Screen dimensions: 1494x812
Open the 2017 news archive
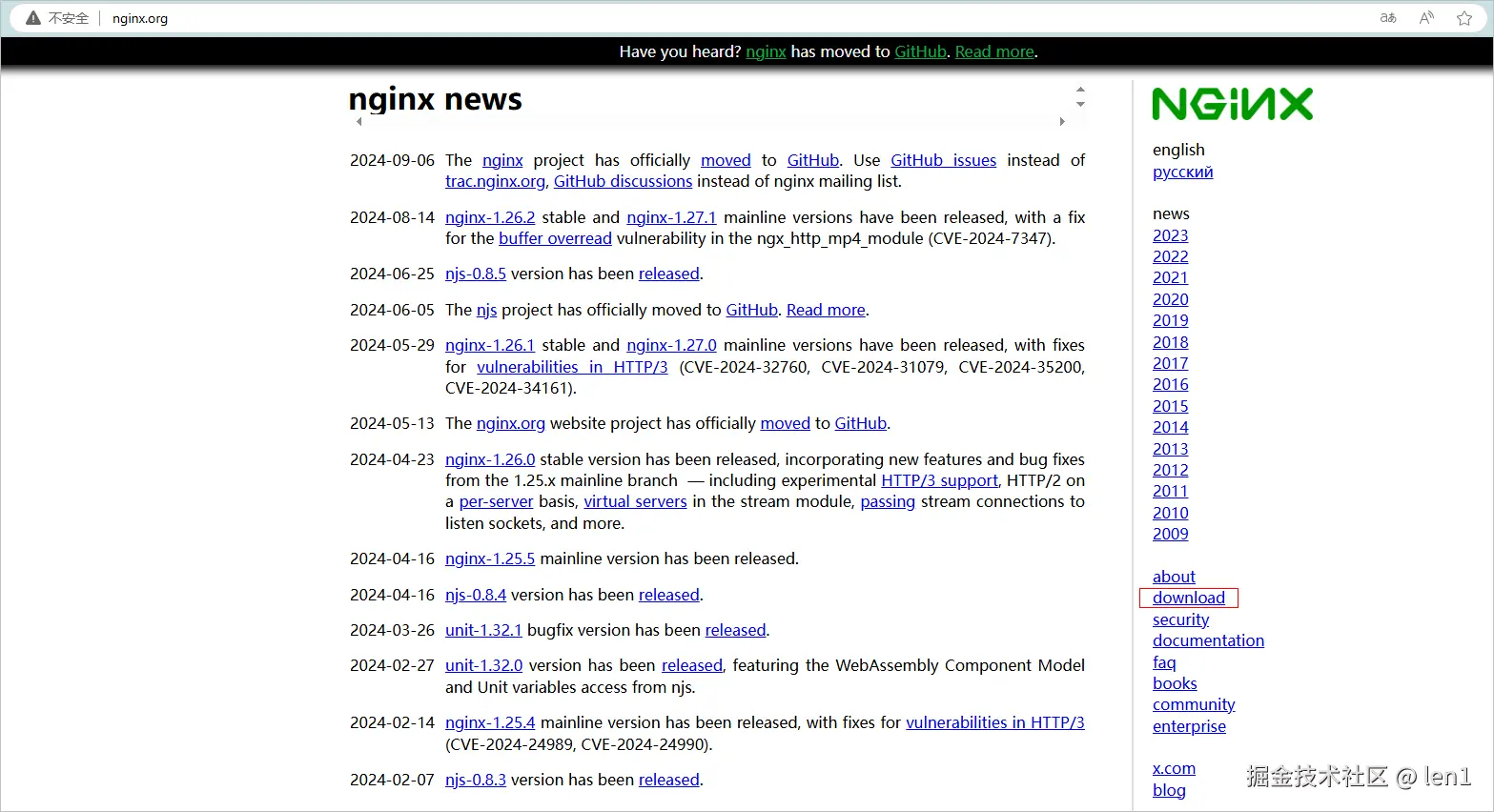(1170, 363)
